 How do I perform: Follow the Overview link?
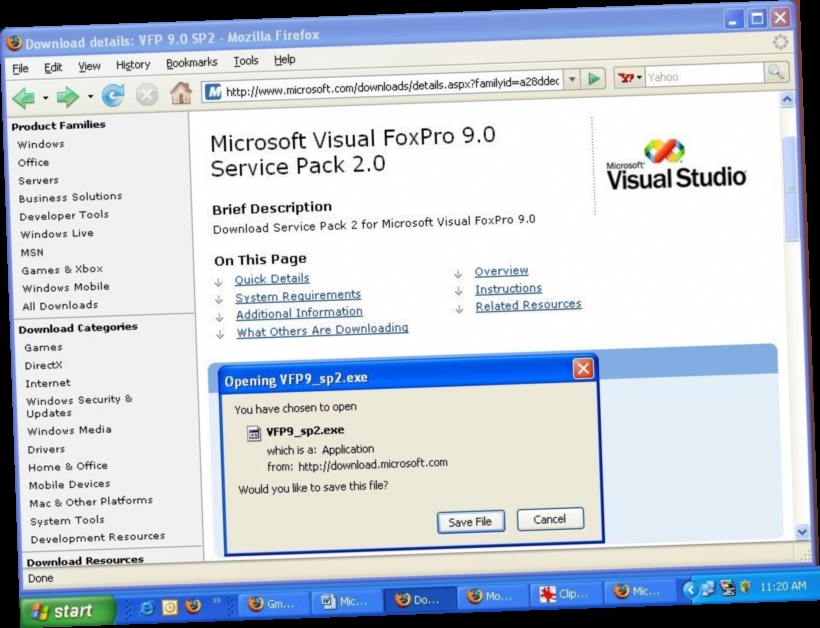(502, 271)
